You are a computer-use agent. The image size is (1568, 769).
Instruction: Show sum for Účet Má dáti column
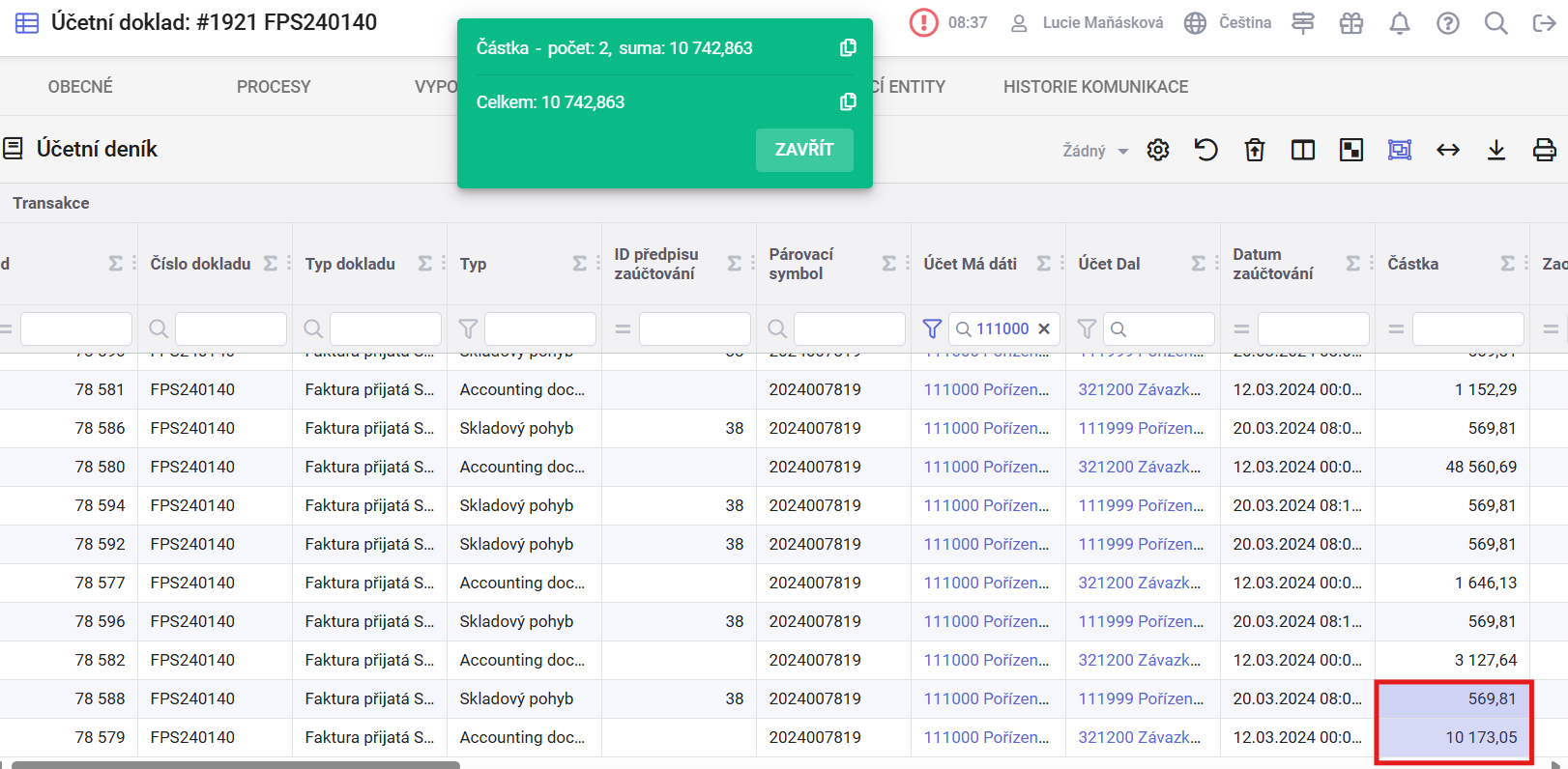point(1044,264)
